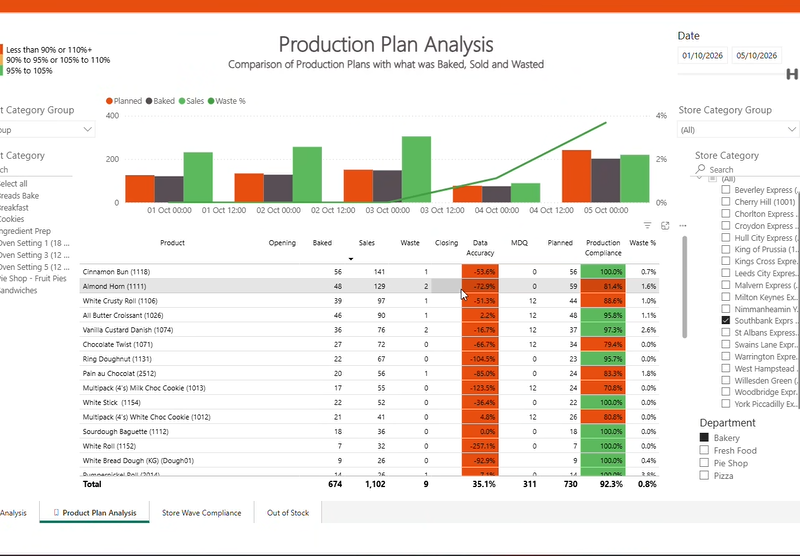The height and width of the screenshot is (556, 800).
Task: Click the bookmark icon on Product Plan Analysis tab
Action: coord(56,513)
